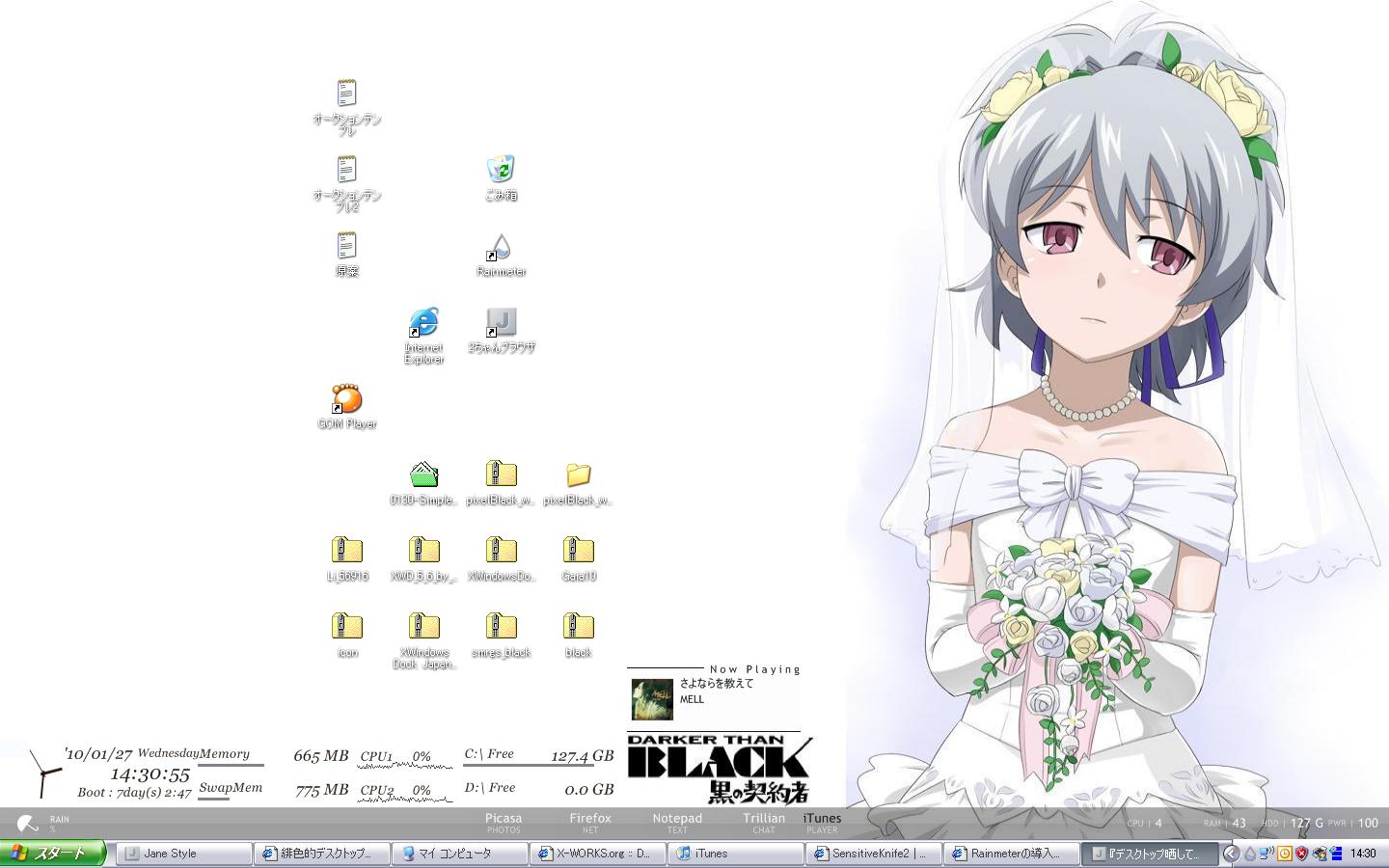This screenshot has height=868, width=1389.
Task: Click the HDD 127 G meter
Action: 1294,823
